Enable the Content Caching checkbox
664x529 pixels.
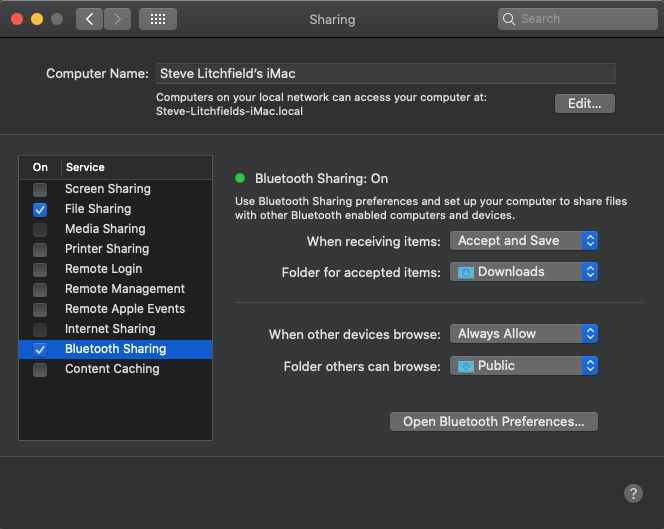(40, 370)
